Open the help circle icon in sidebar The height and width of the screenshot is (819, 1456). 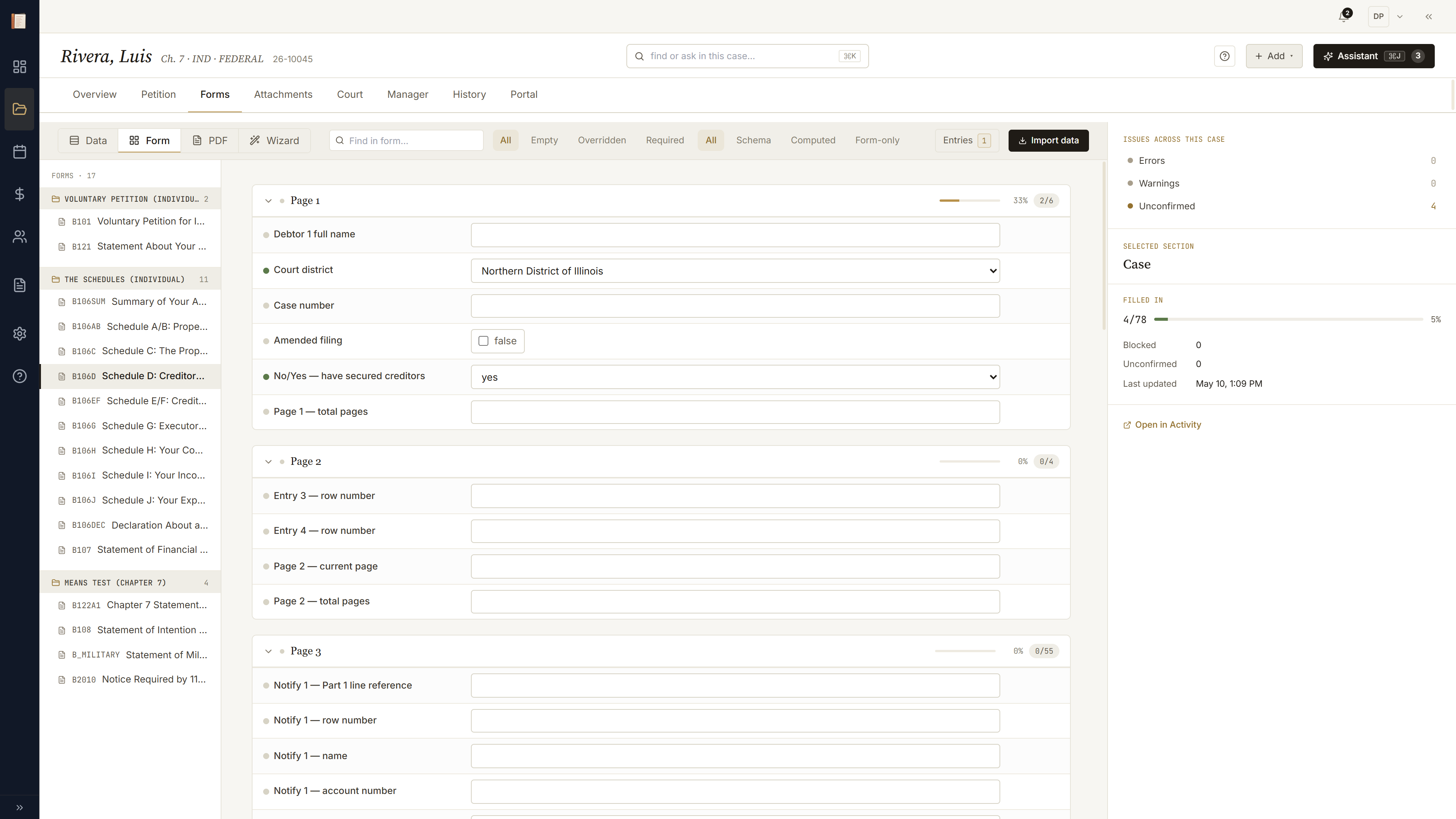19,376
